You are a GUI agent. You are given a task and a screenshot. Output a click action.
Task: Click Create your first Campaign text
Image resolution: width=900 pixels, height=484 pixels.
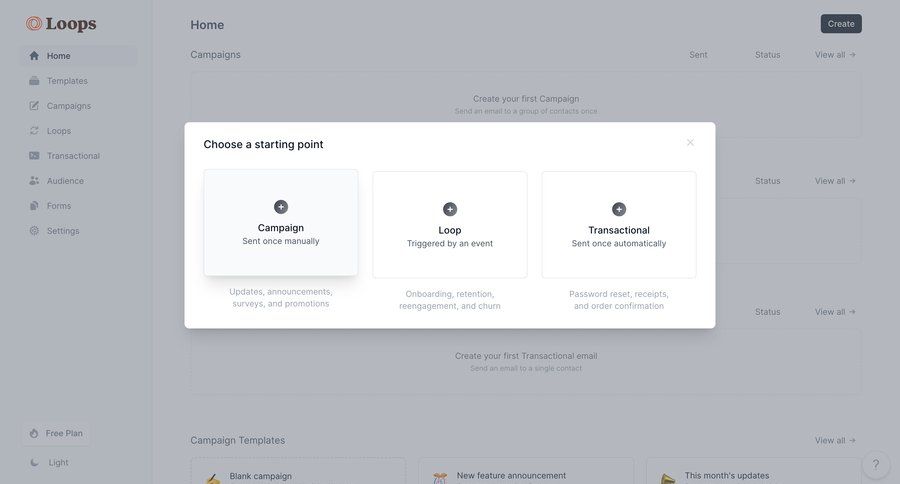(x=526, y=99)
